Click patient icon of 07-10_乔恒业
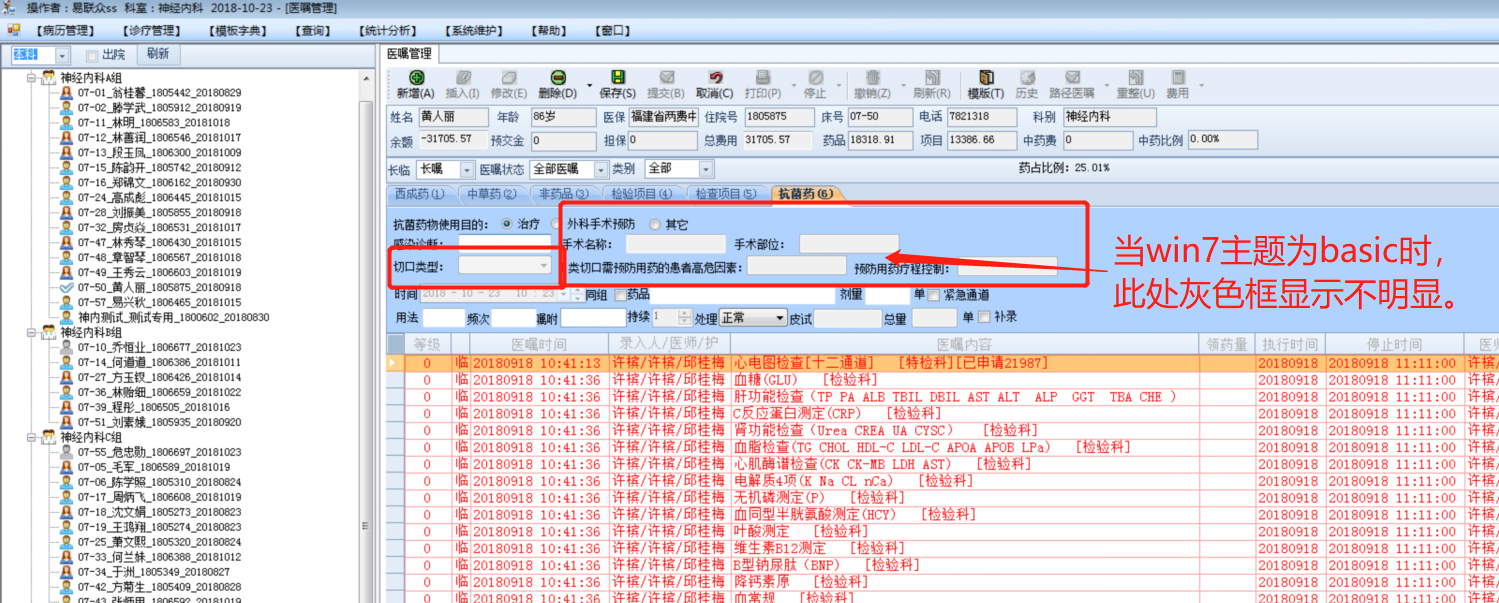This screenshot has height=603, width=1499. pyautogui.click(x=67, y=348)
